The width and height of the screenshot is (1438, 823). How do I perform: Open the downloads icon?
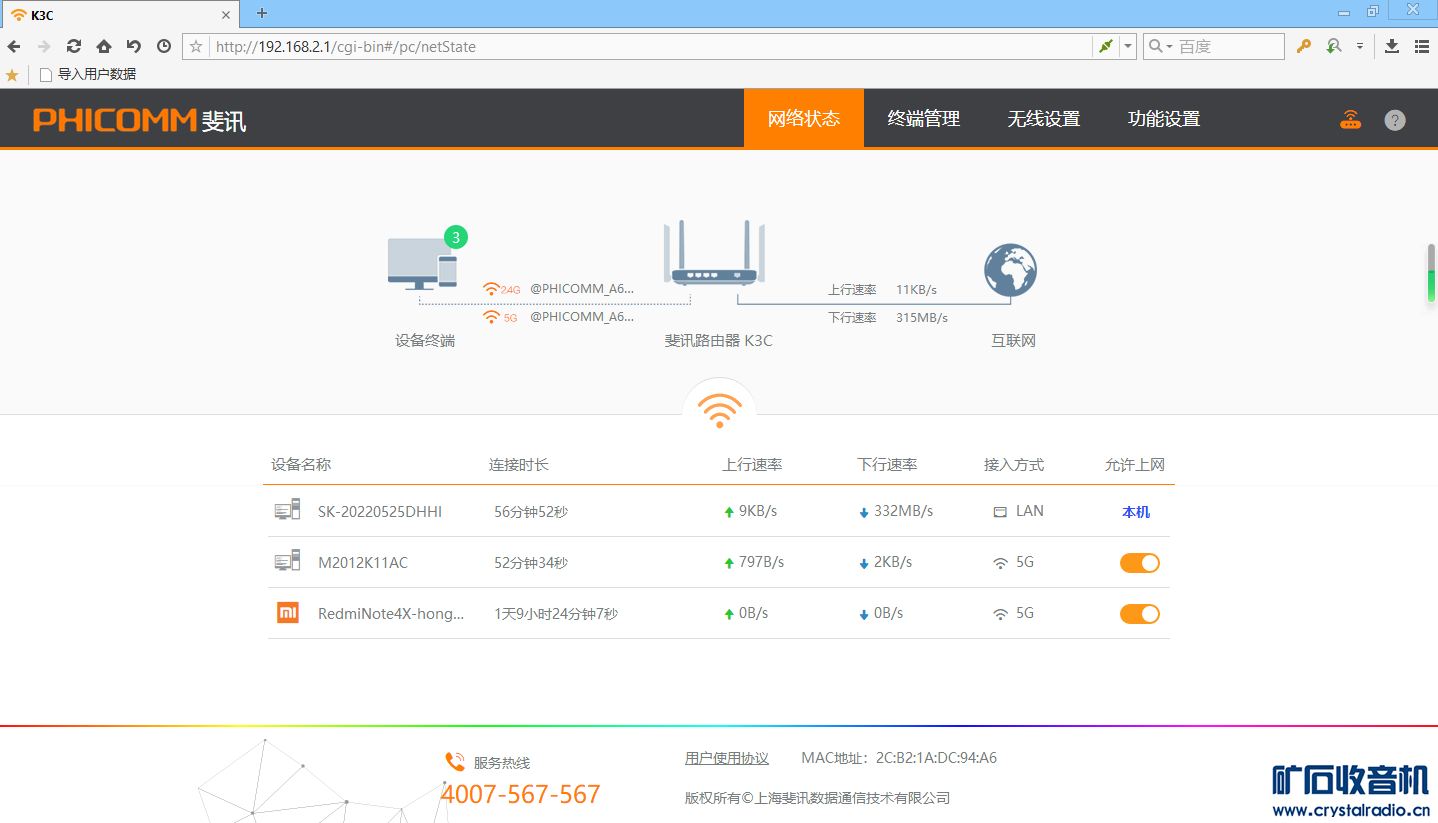coord(1392,46)
